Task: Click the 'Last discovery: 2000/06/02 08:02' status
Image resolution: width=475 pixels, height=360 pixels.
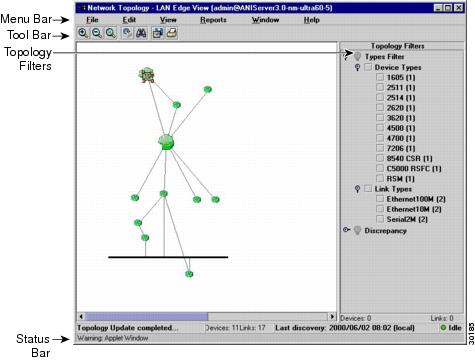Action: pos(345,328)
